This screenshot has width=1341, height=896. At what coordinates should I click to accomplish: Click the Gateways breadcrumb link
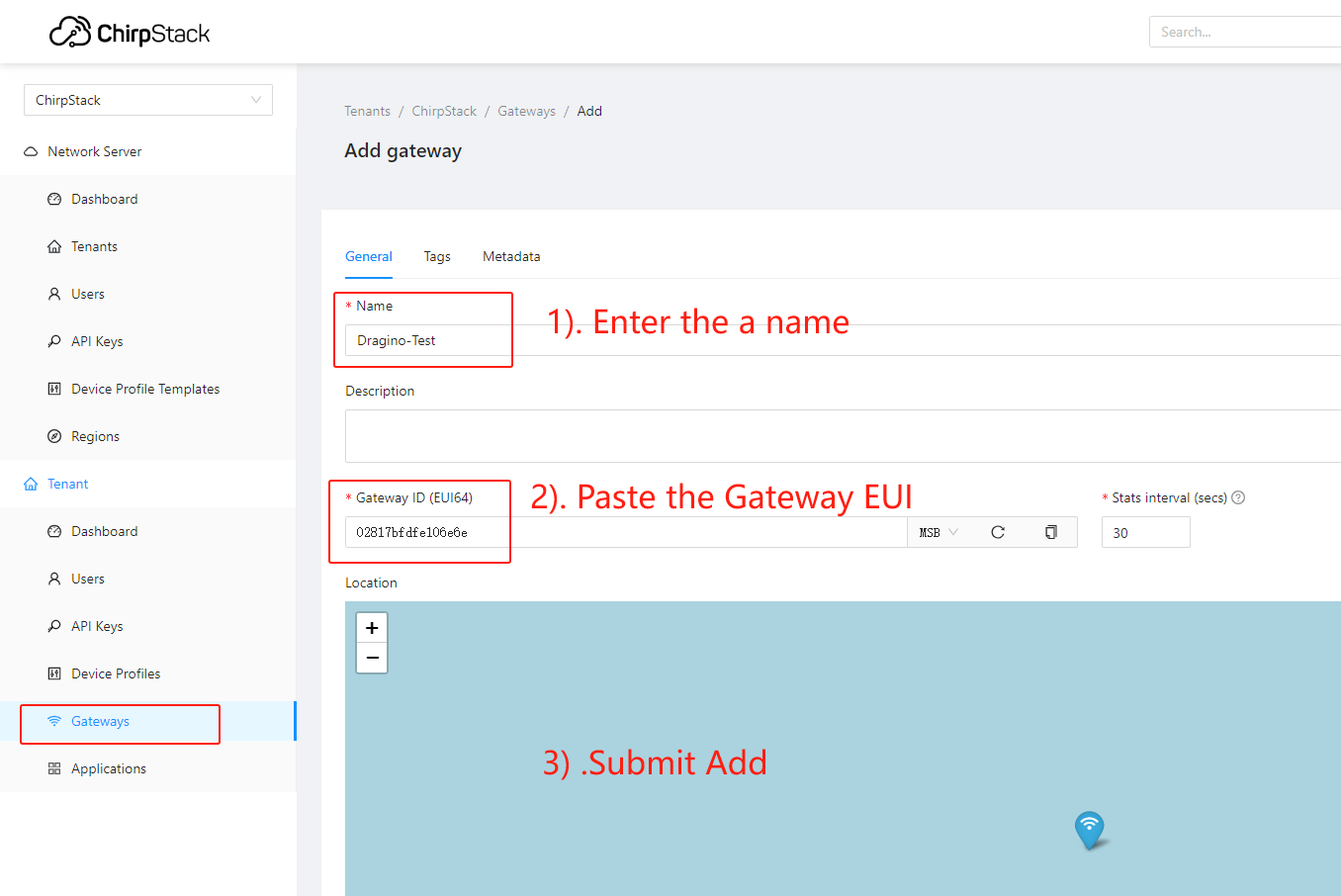click(526, 111)
